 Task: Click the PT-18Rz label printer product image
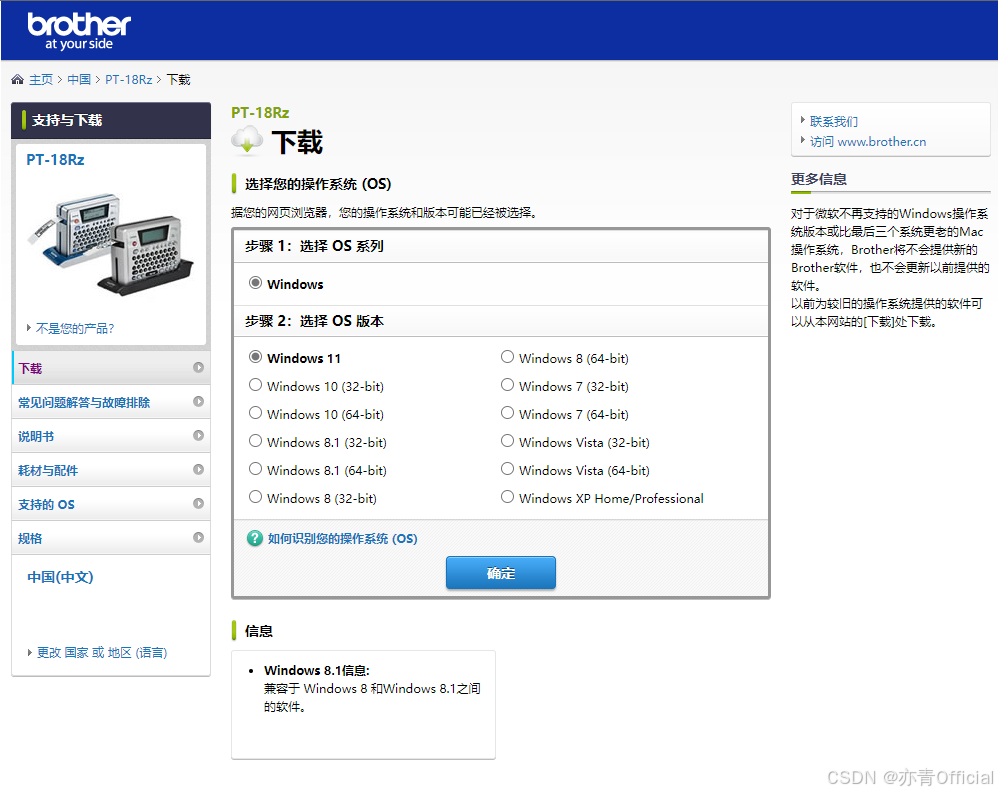110,245
